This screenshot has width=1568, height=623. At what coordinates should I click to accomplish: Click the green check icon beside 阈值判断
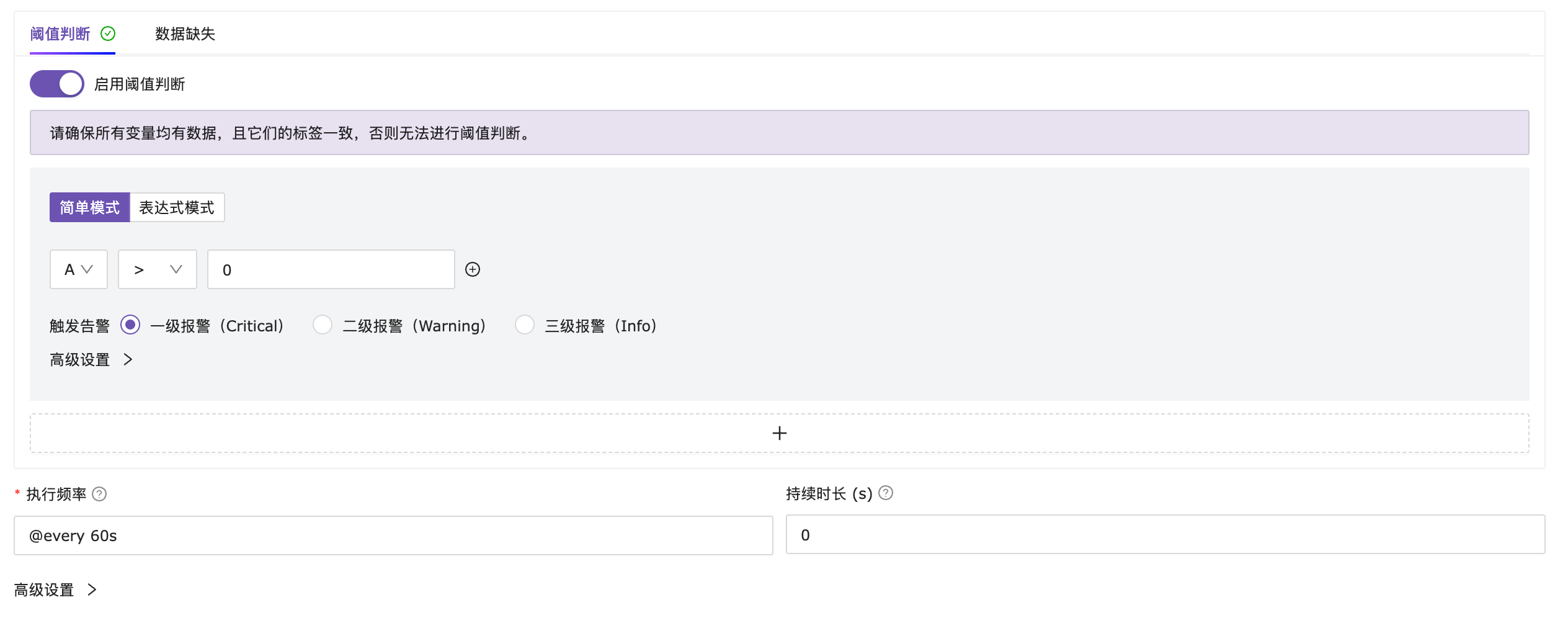coord(108,34)
